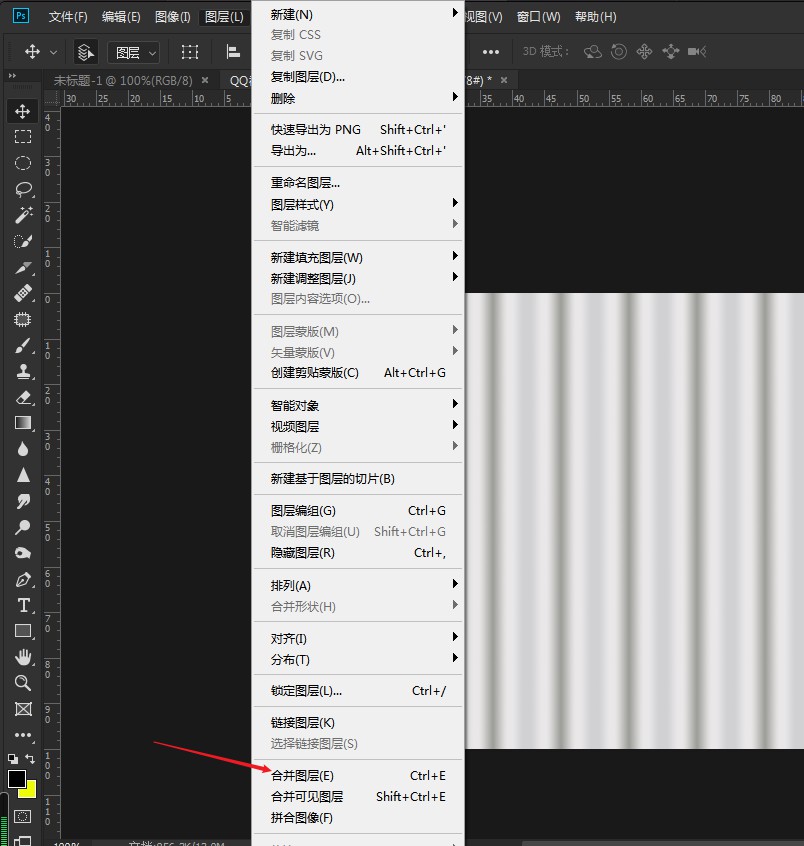Image resolution: width=804 pixels, height=846 pixels.
Task: Reset to default foreground background colors
Action: coord(12,759)
